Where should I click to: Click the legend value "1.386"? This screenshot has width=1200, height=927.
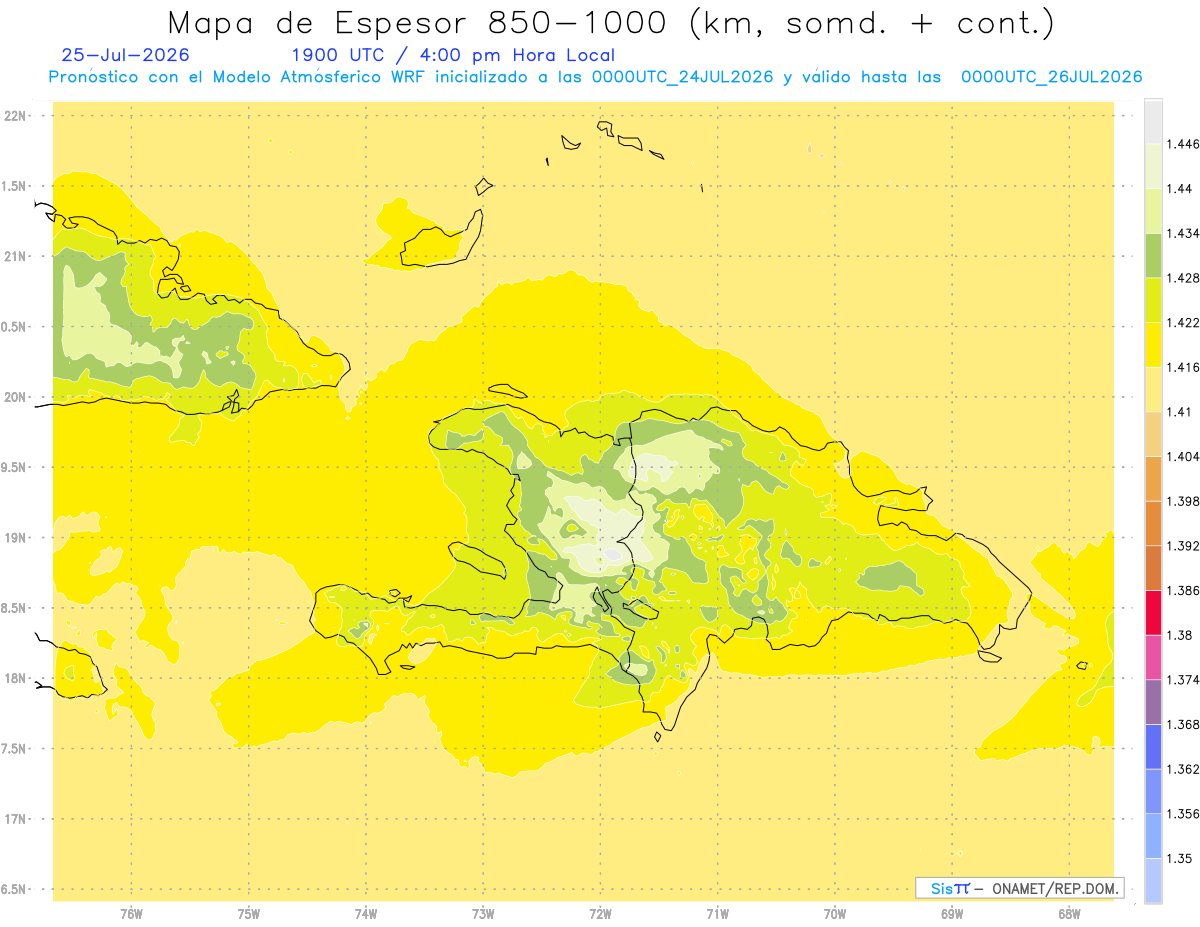click(1185, 590)
